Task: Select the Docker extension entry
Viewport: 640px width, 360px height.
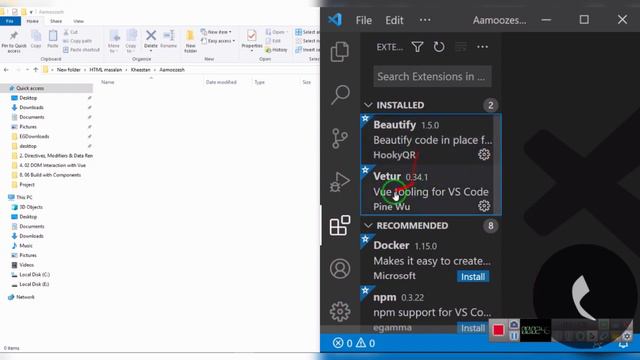Action: (x=431, y=260)
